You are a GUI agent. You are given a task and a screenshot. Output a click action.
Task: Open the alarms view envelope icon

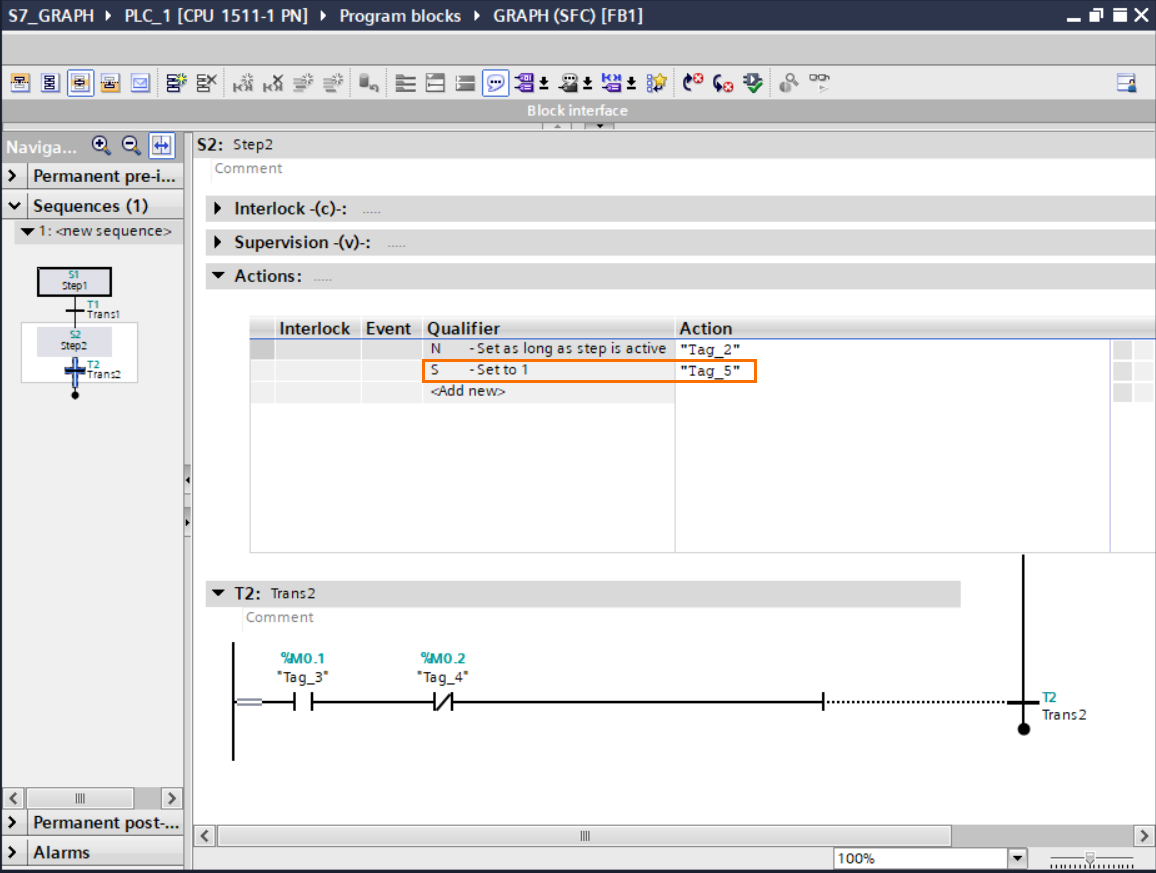pyautogui.click(x=140, y=83)
